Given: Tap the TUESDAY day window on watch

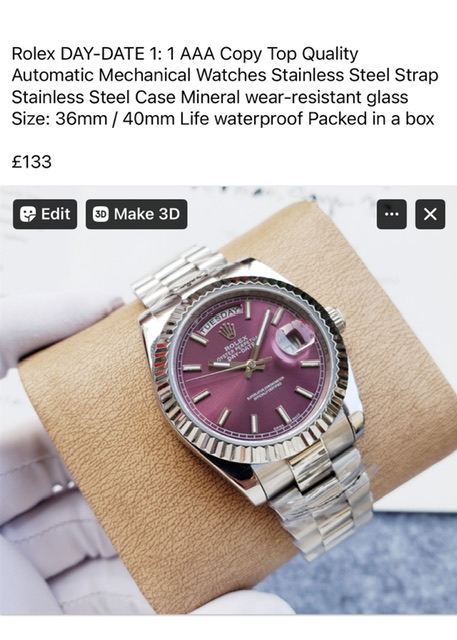Looking at the screenshot, I should point(220,320).
